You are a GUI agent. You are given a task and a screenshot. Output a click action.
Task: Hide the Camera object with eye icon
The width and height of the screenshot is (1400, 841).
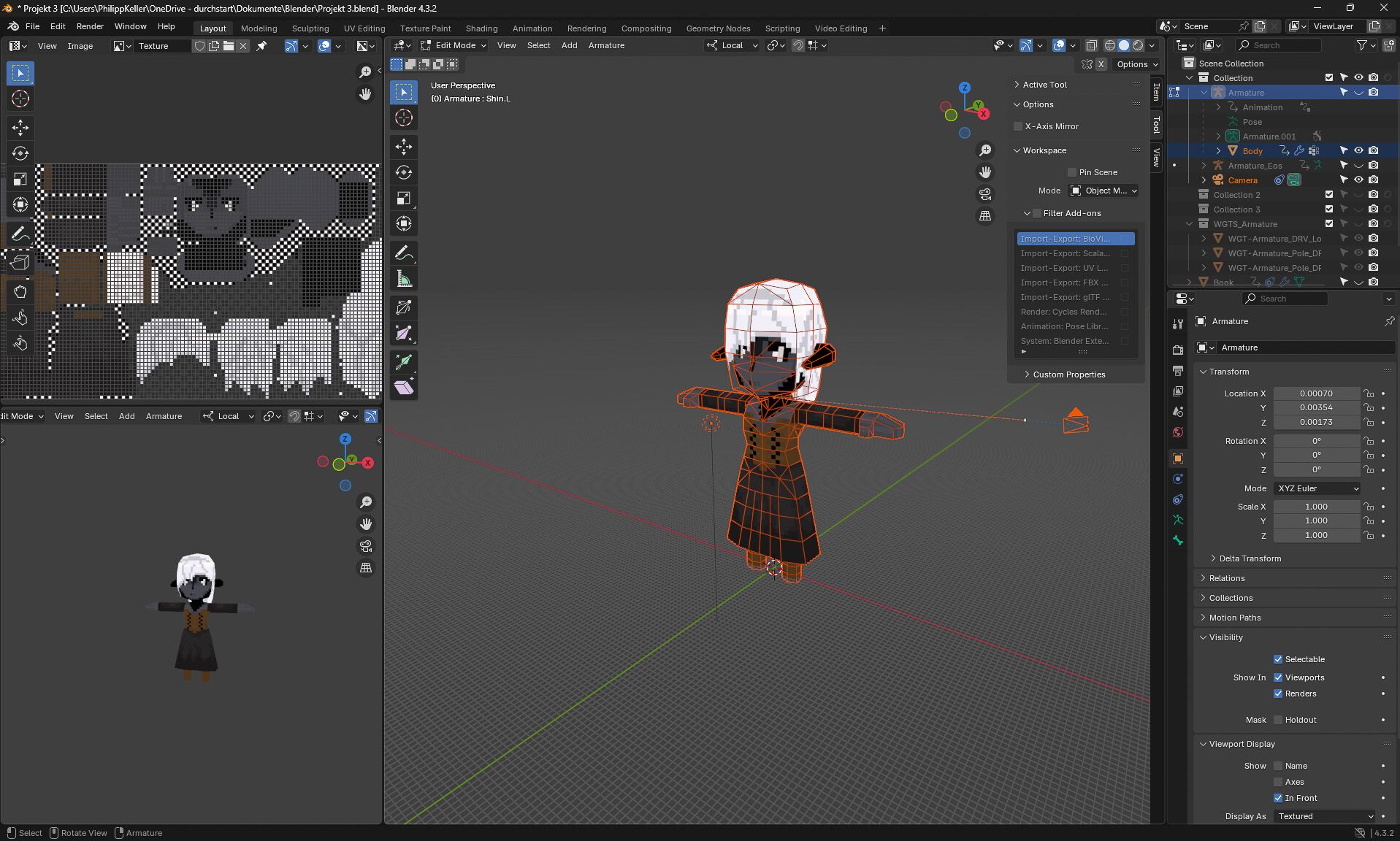coord(1358,180)
